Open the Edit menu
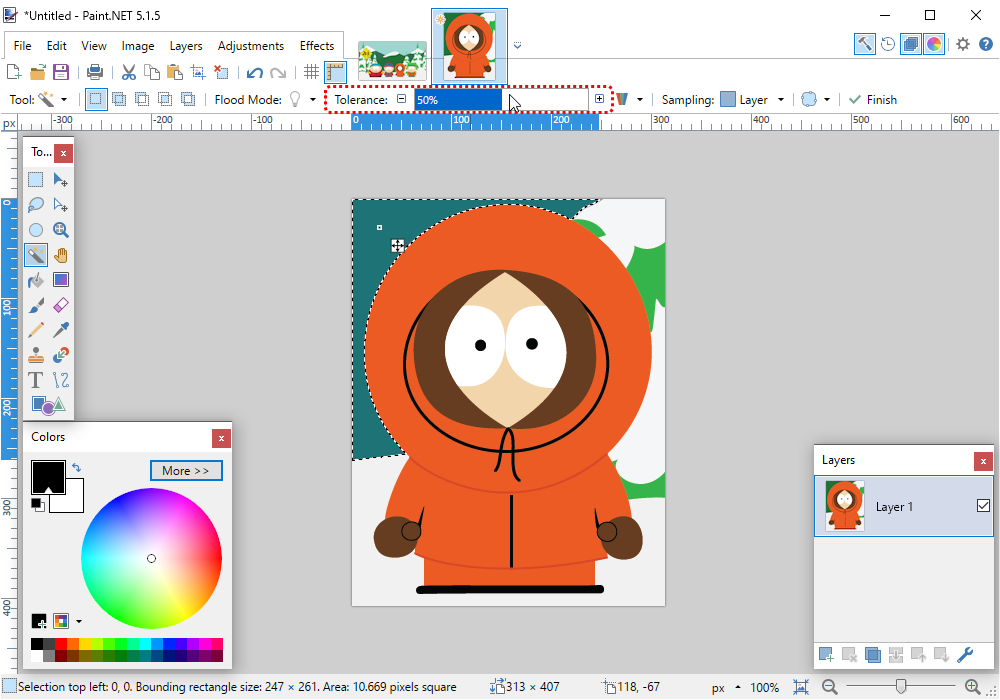1000x700 pixels. pyautogui.click(x=56, y=46)
